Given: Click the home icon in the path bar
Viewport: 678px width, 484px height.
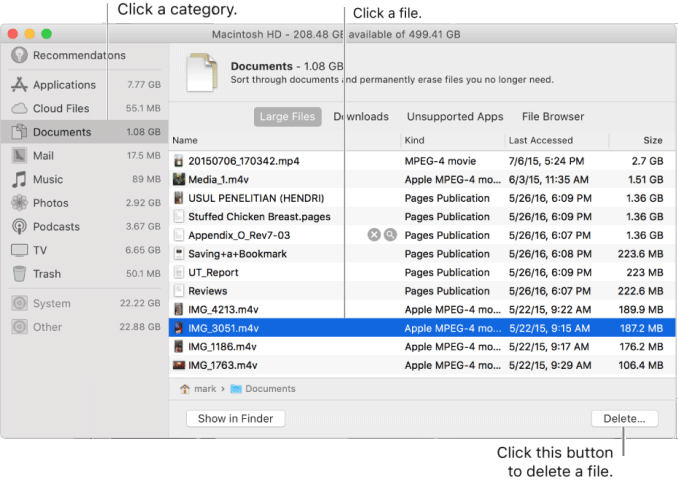Looking at the screenshot, I should (185, 388).
